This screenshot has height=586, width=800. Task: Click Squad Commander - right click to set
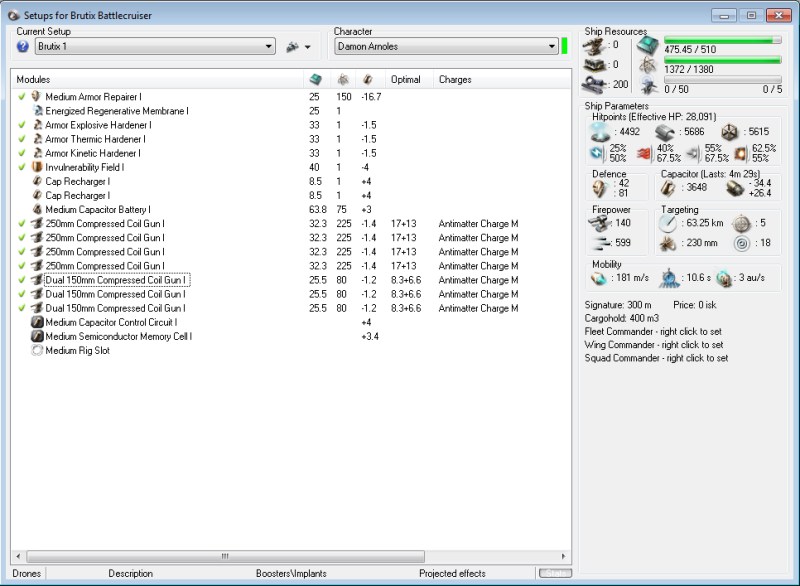coord(656,358)
